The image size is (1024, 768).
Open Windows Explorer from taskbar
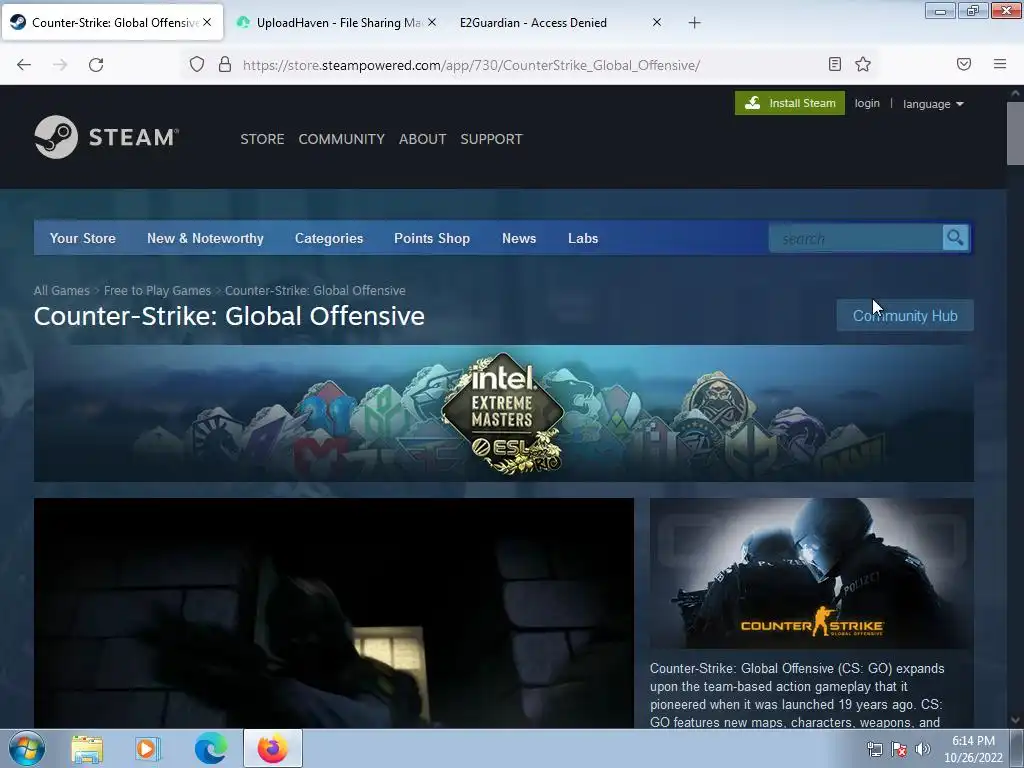tap(87, 749)
